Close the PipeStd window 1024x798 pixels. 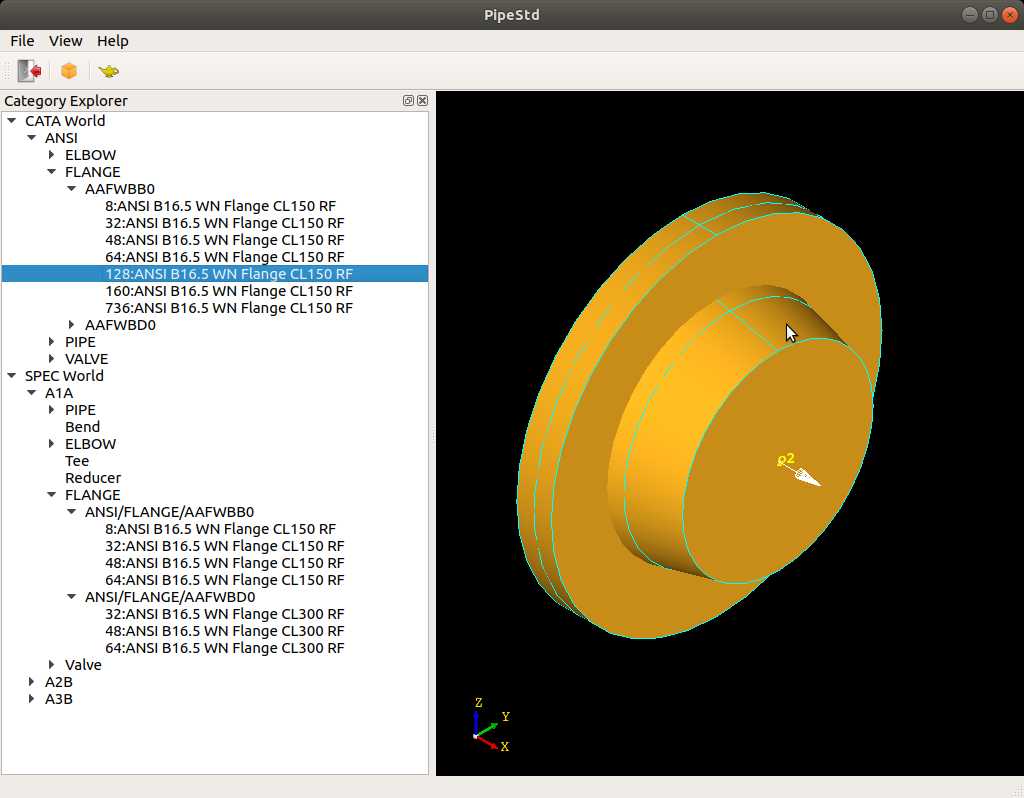1010,14
